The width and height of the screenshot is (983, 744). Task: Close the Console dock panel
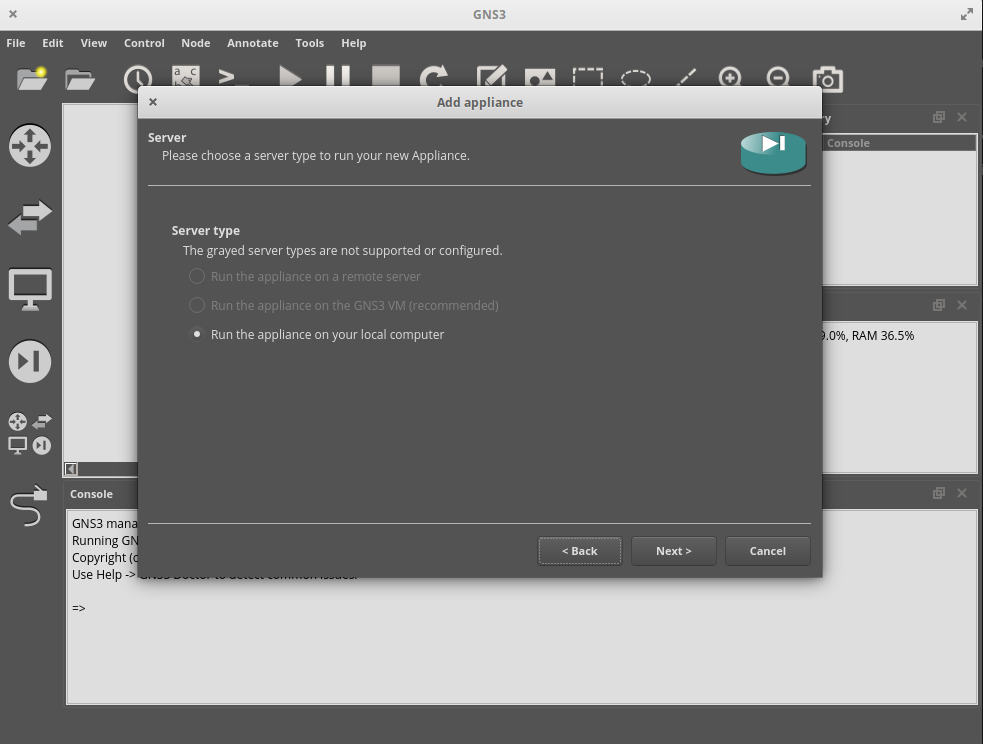[962, 493]
